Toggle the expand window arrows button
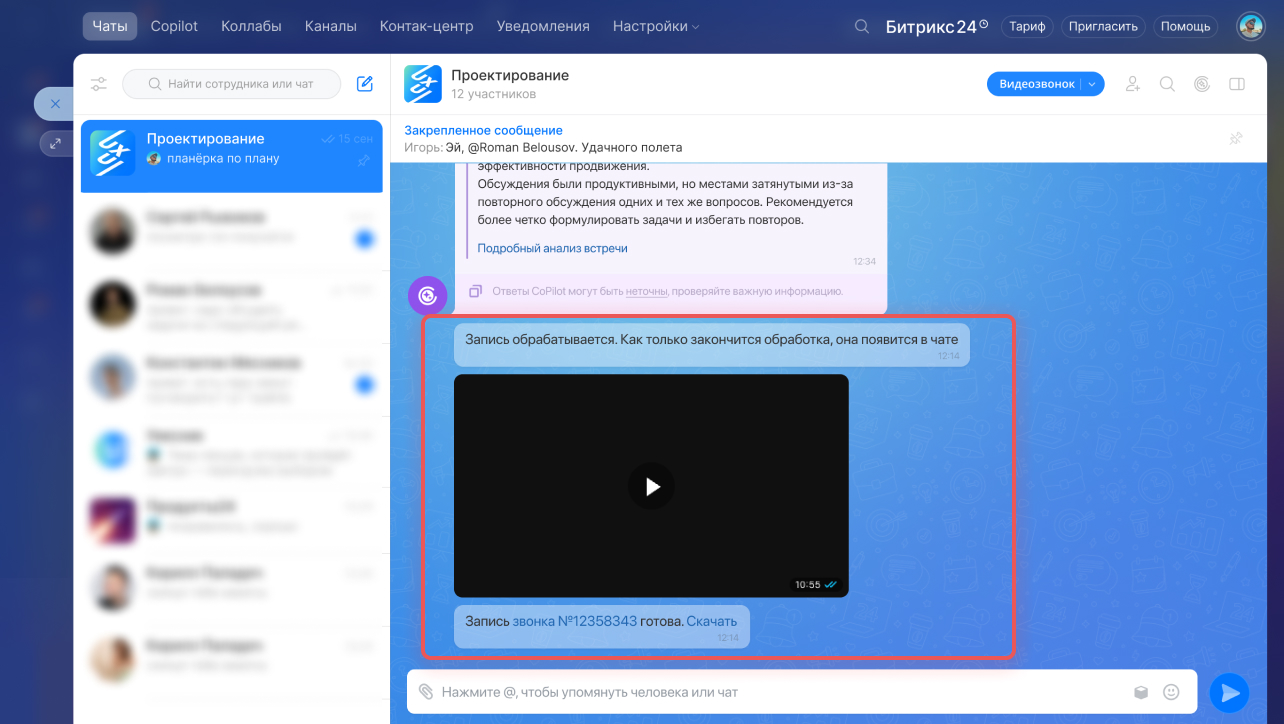The image size is (1284, 724). pos(54,143)
